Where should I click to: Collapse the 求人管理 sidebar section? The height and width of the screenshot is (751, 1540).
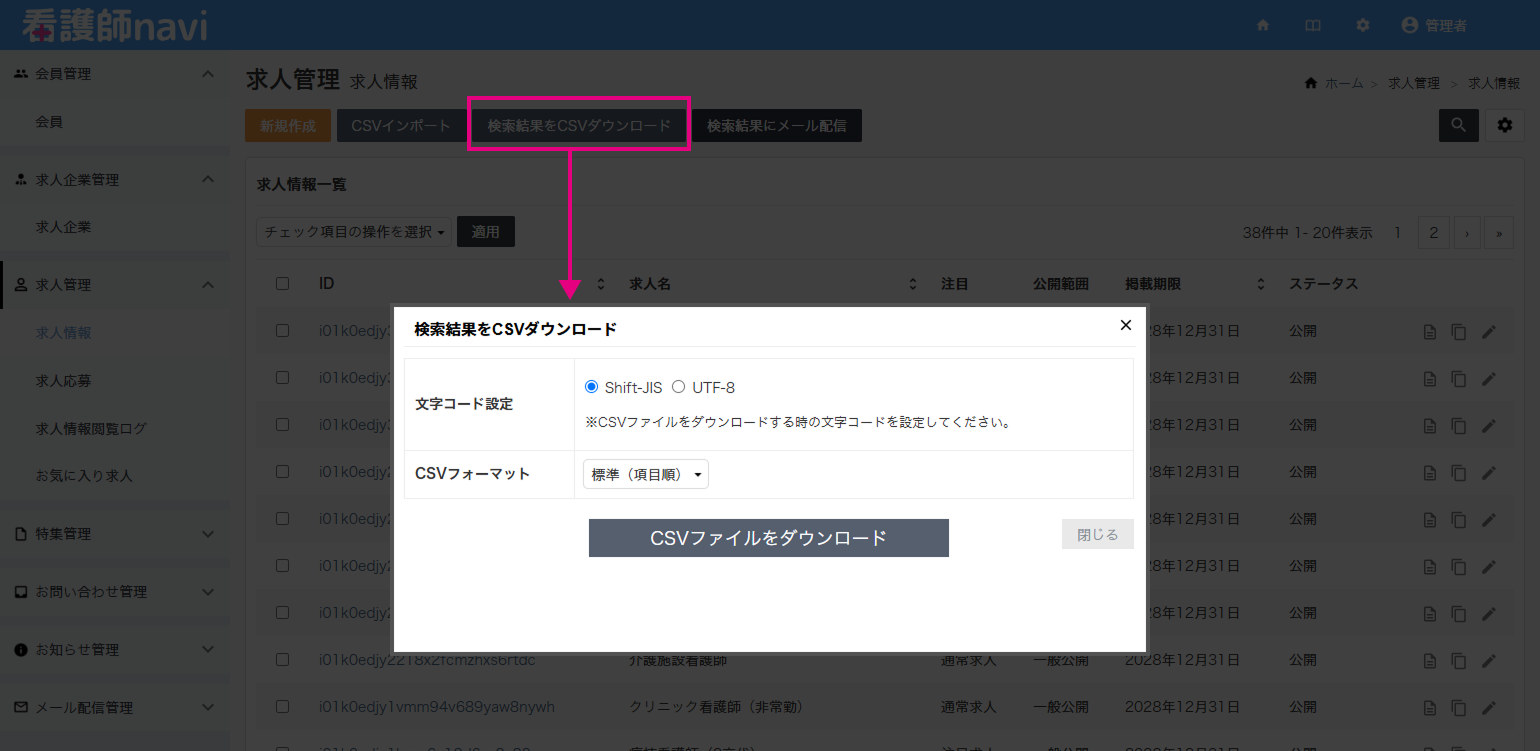(208, 284)
